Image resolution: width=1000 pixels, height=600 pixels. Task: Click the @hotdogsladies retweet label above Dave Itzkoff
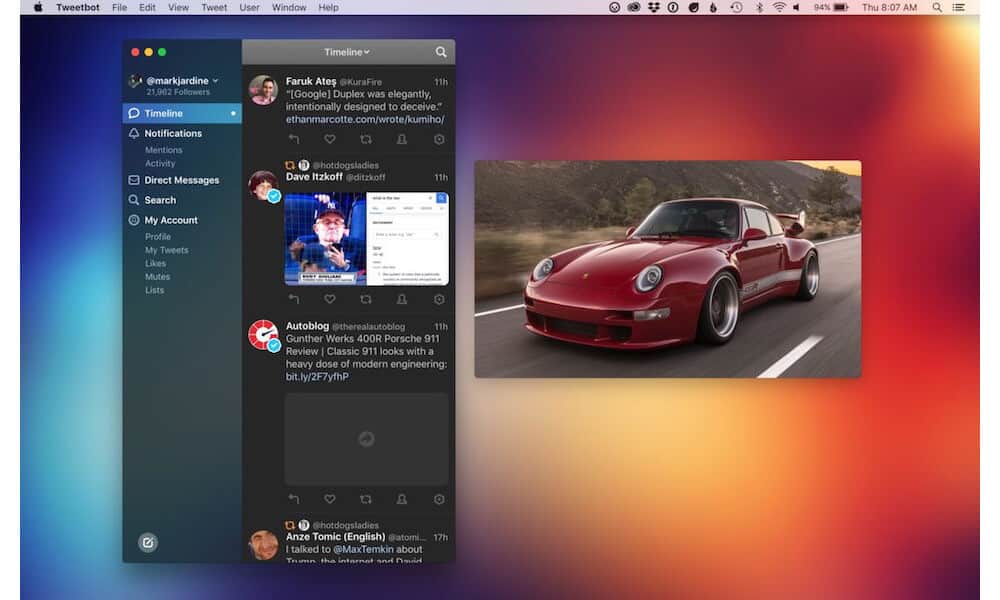pyautogui.click(x=345, y=166)
